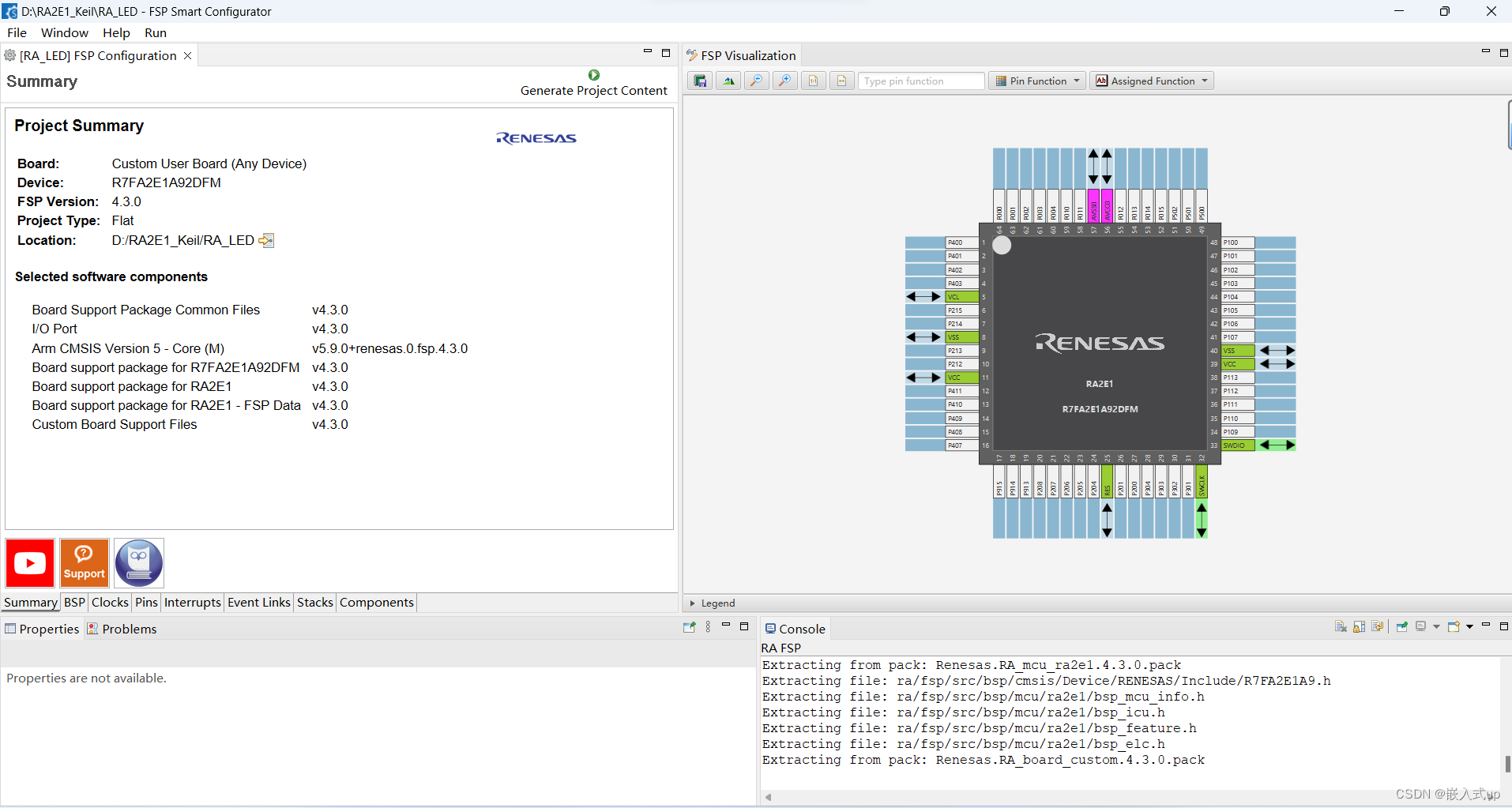
Task: Toggle console word wrap
Action: (1378, 626)
